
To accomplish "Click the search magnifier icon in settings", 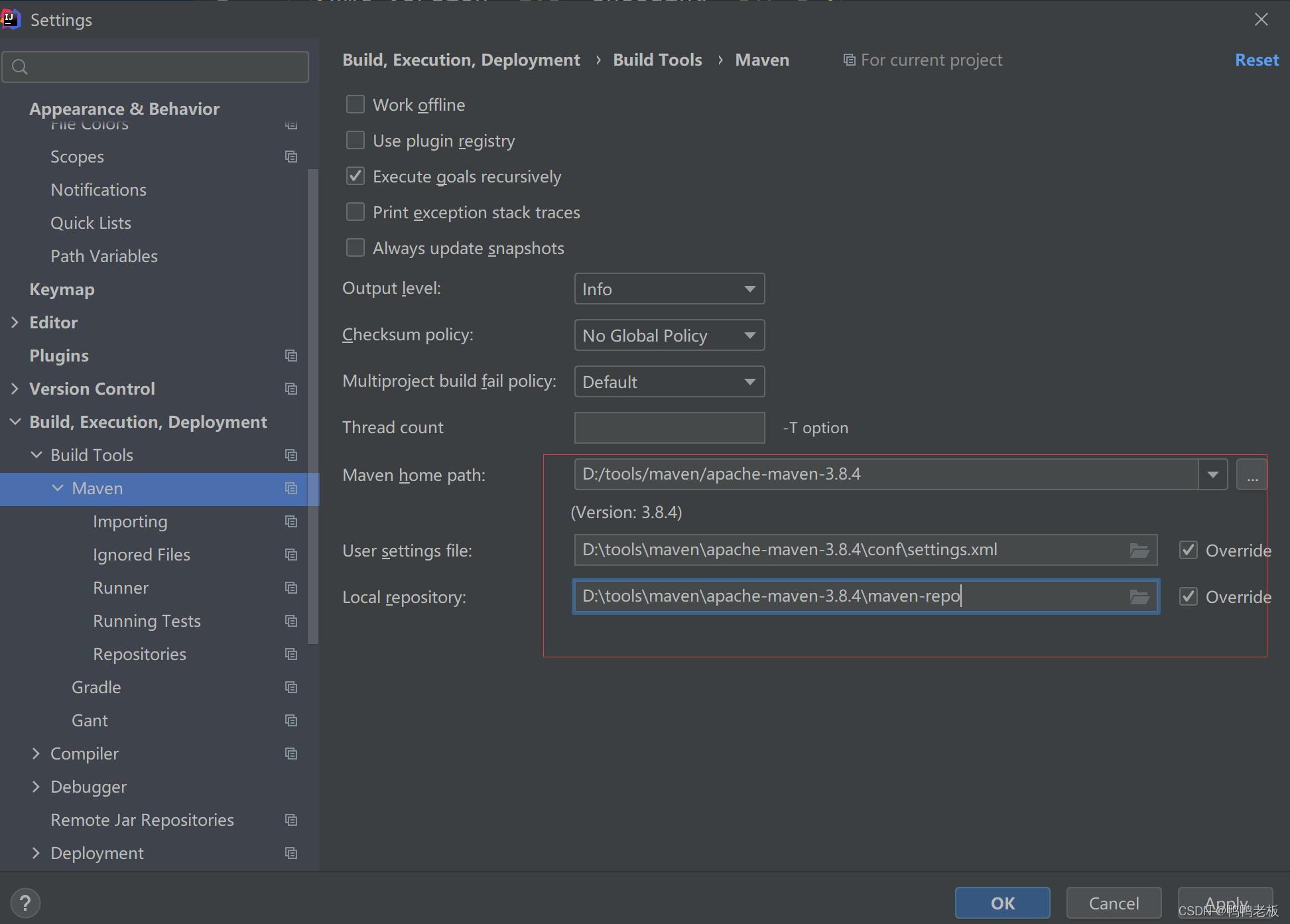I will (20, 67).
